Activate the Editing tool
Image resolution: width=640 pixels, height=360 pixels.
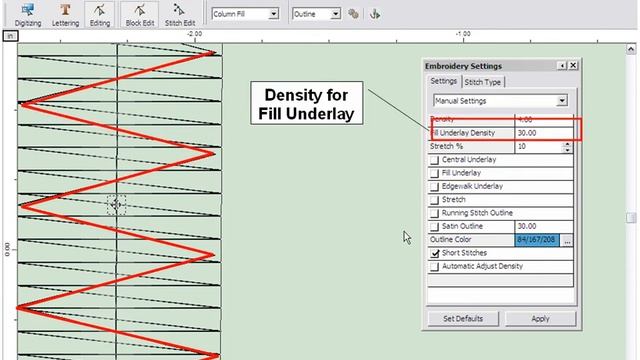100,14
